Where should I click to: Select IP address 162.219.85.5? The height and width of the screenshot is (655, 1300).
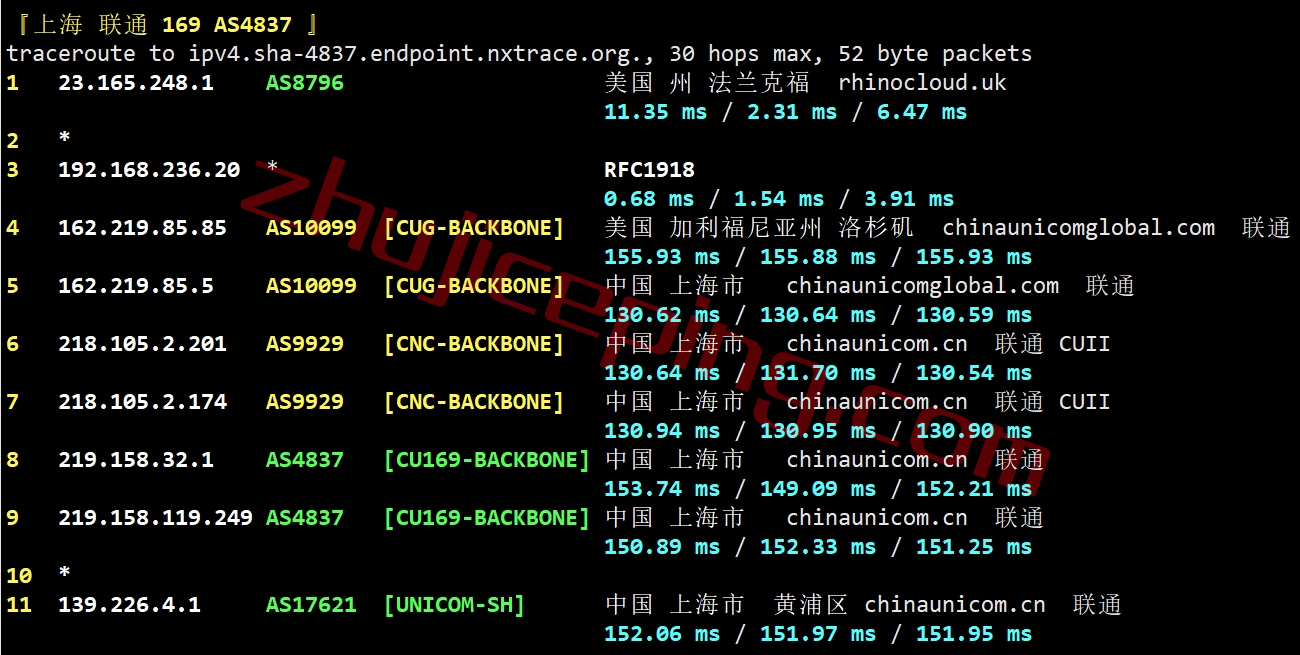click(136, 286)
